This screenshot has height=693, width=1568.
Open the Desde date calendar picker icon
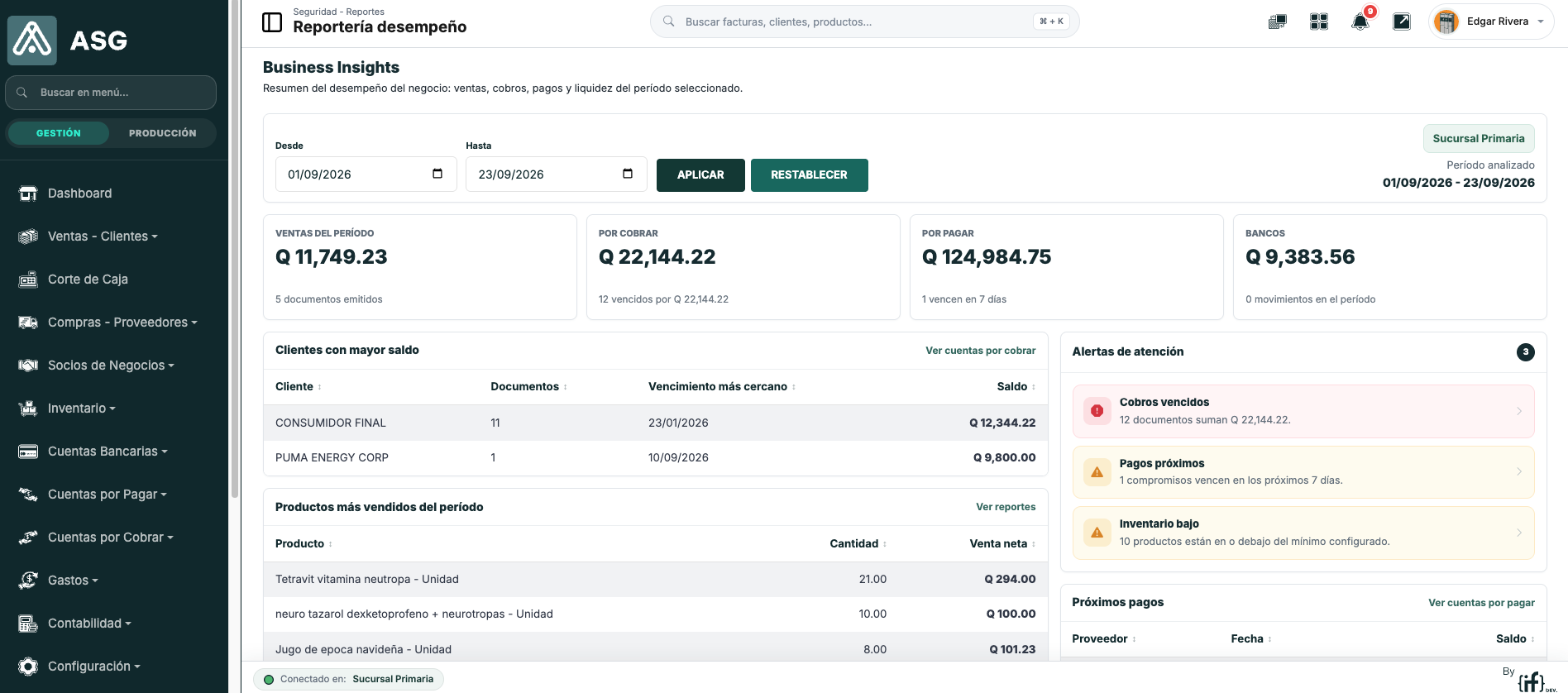click(437, 174)
